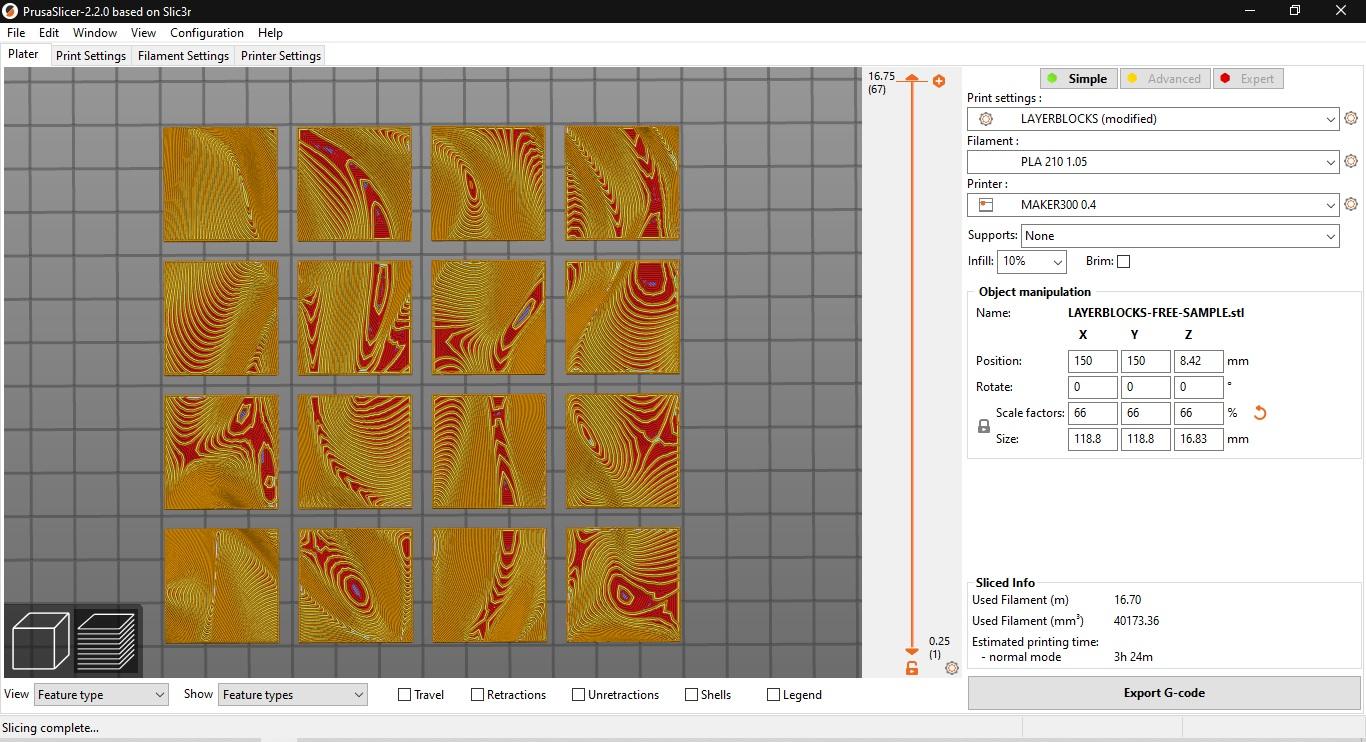Click the Position Y input field
This screenshot has height=742, width=1366.
click(1145, 361)
